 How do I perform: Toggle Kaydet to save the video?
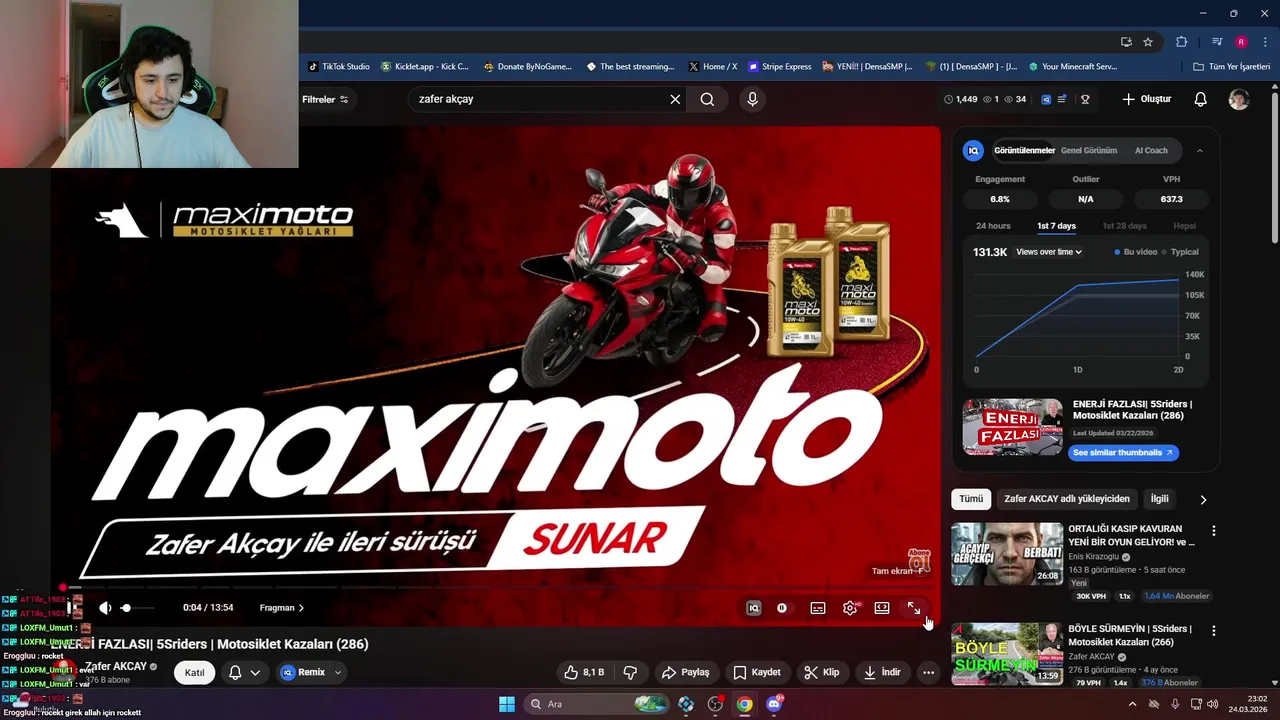point(757,672)
